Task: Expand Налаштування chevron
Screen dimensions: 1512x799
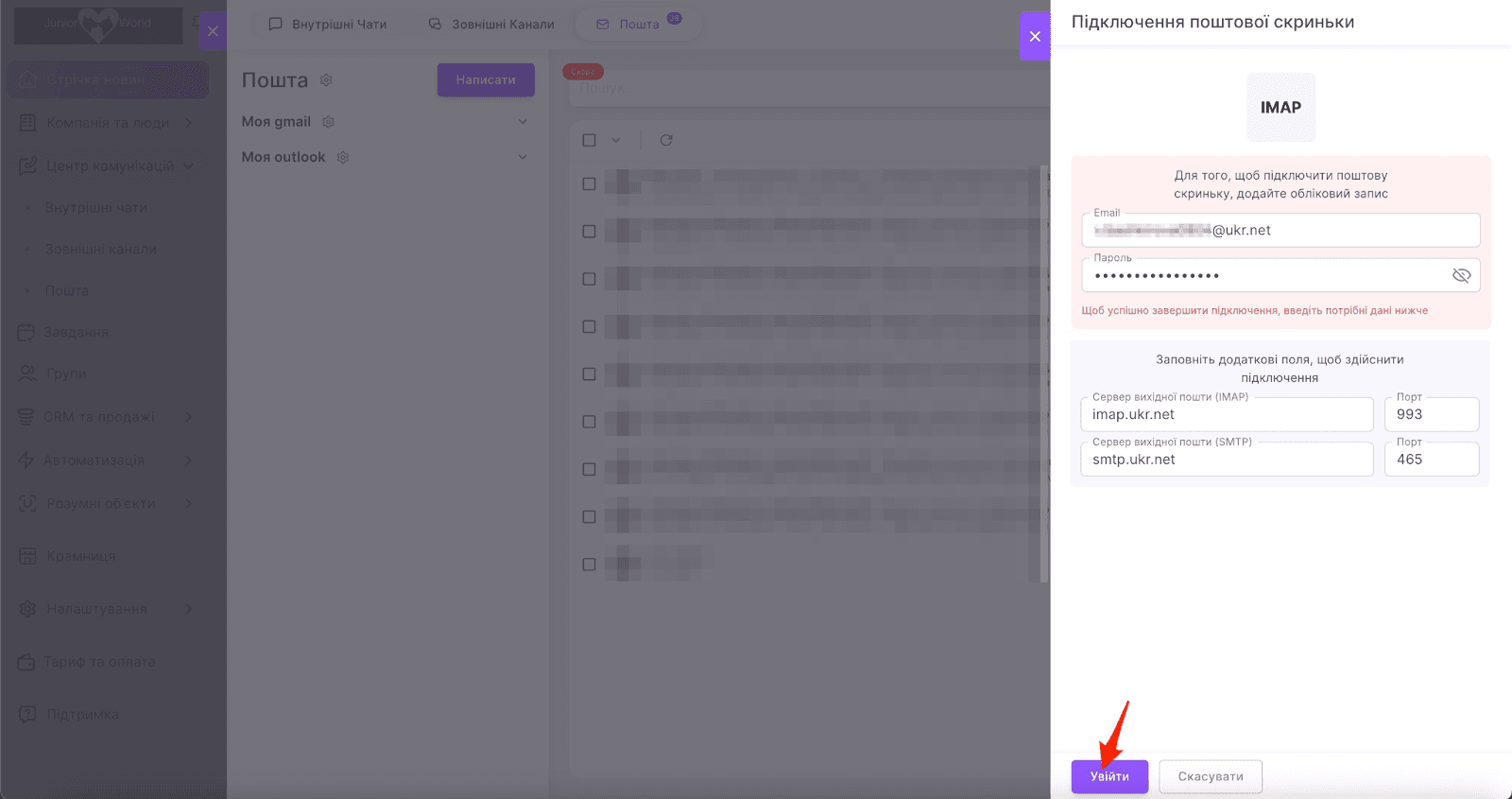Action: click(x=188, y=609)
